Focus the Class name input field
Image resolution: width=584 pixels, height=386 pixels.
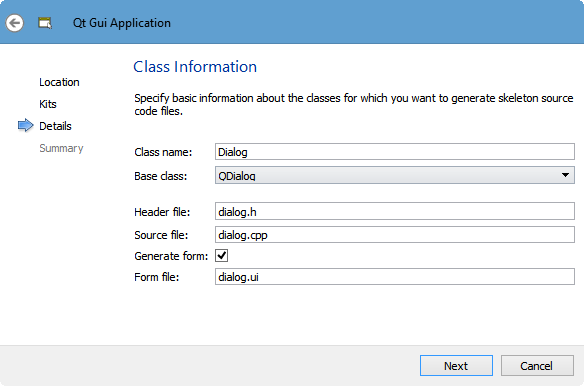pyautogui.click(x=395, y=152)
